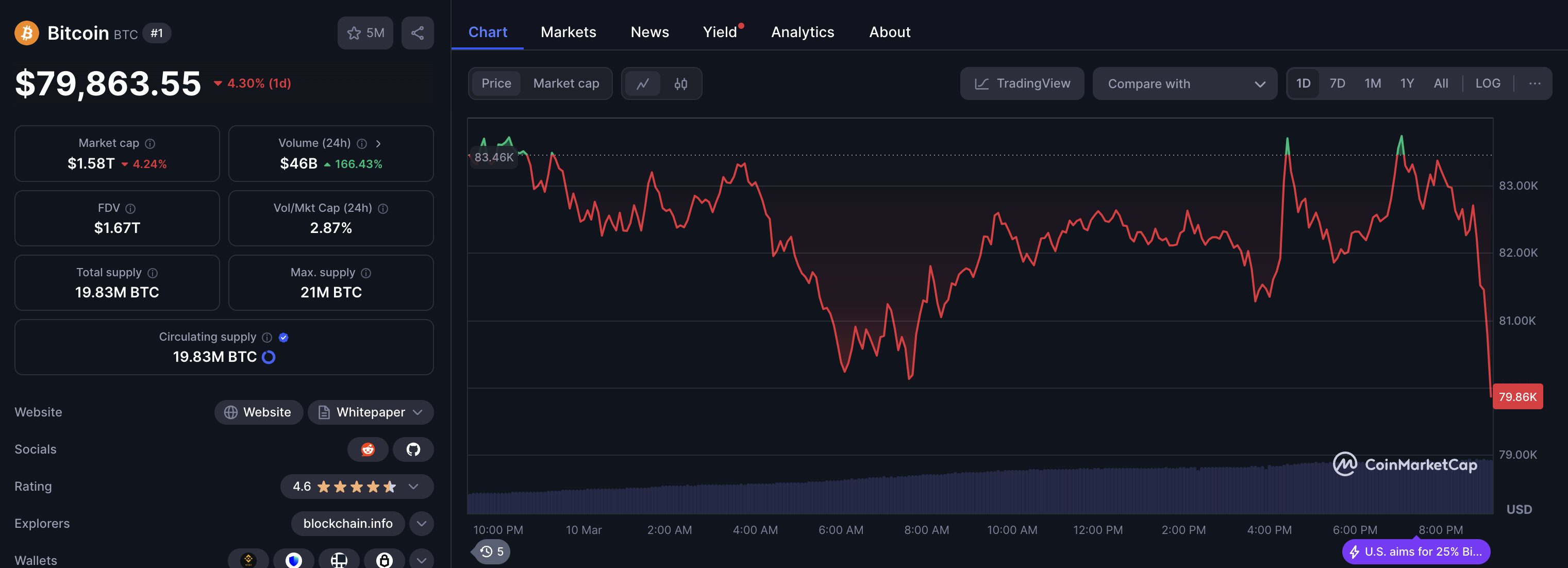The height and width of the screenshot is (568, 1568).
Task: Open Bitcoin's Reddit social link
Action: pyautogui.click(x=368, y=449)
